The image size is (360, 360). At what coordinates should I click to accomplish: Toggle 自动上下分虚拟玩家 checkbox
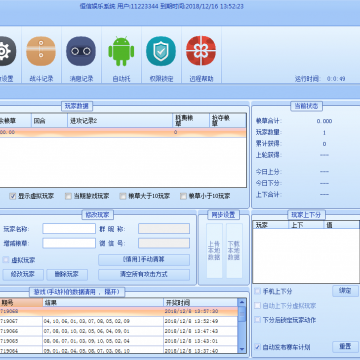(x=257, y=306)
